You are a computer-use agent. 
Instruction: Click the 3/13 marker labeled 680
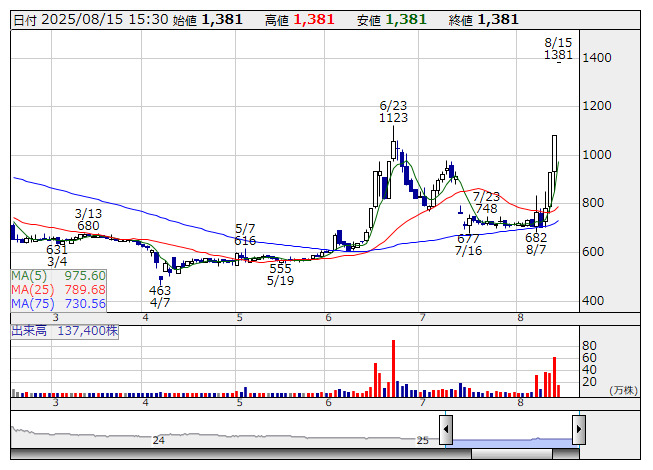point(88,220)
